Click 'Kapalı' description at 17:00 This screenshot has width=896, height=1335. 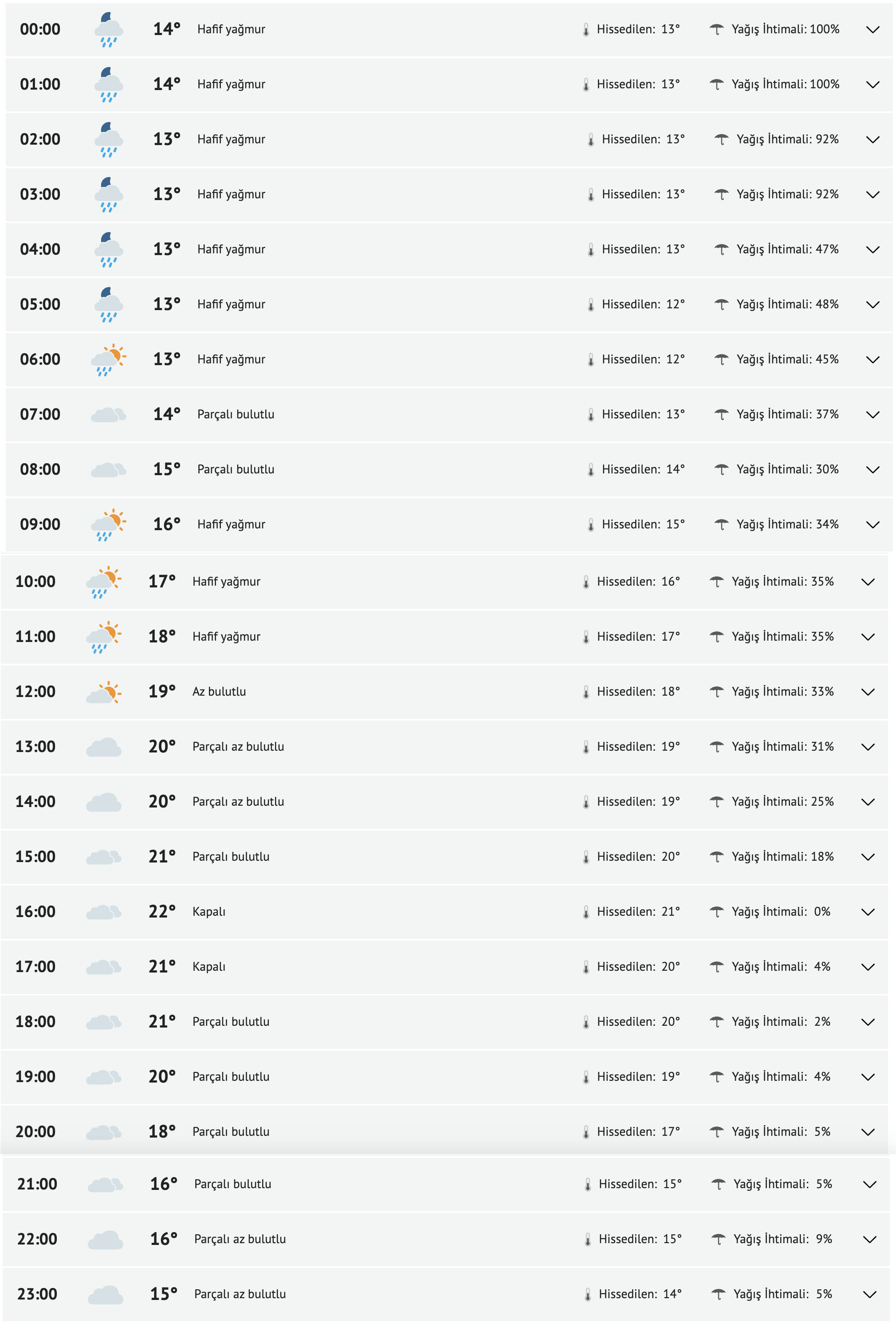(x=208, y=967)
